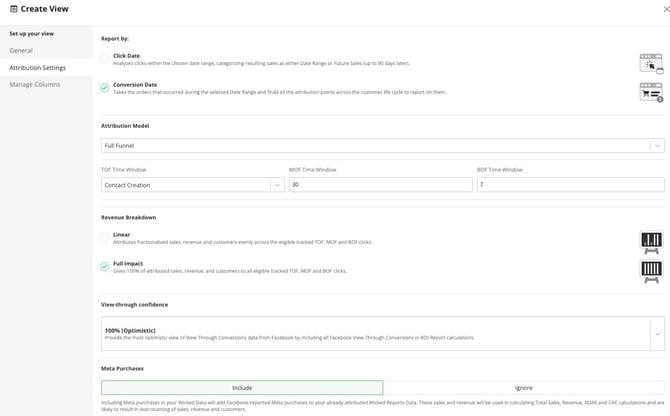The image size is (670, 416).
Task: Switch to Attribution Settings section
Action: [x=38, y=67]
